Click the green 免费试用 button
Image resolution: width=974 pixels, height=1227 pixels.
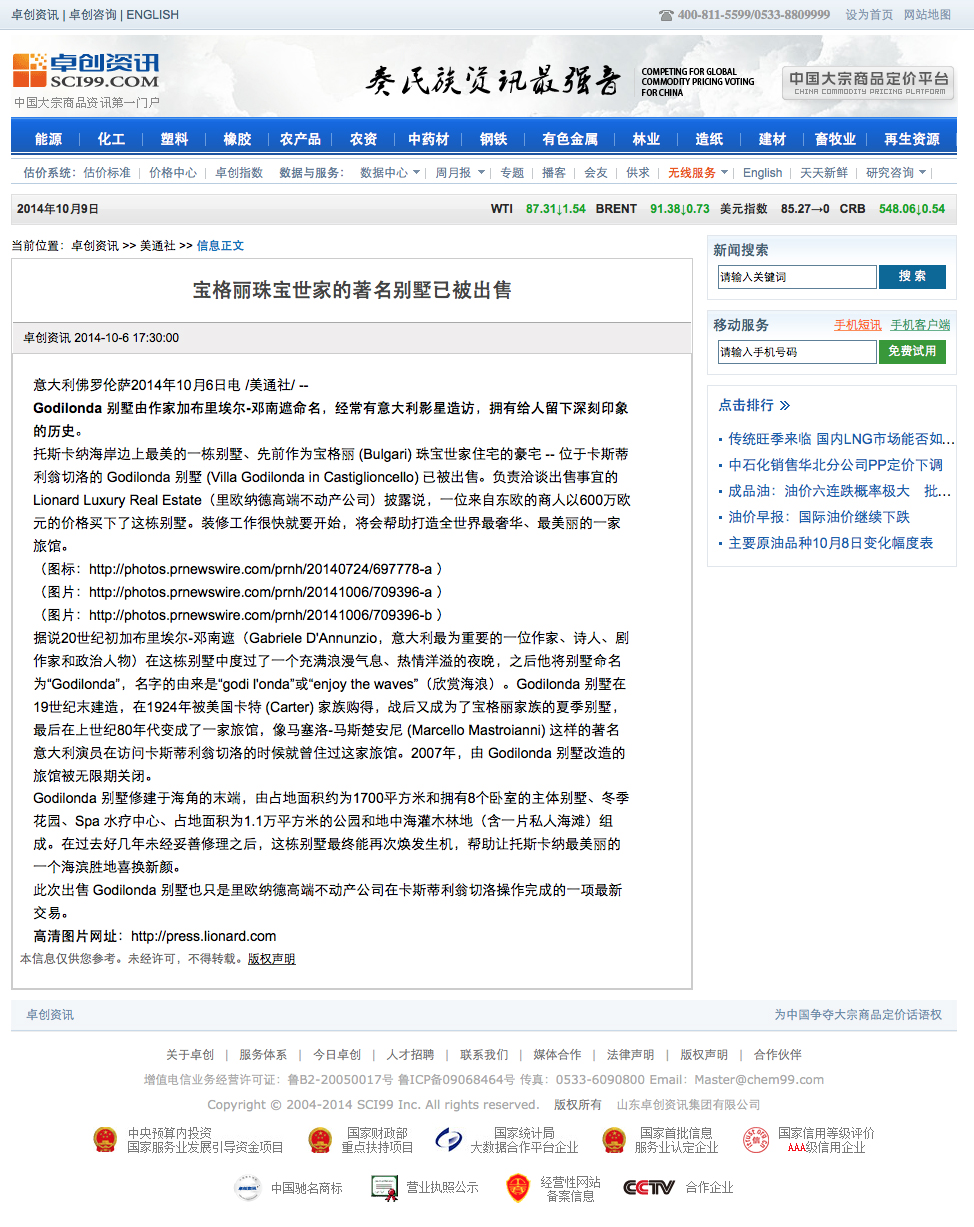point(912,351)
